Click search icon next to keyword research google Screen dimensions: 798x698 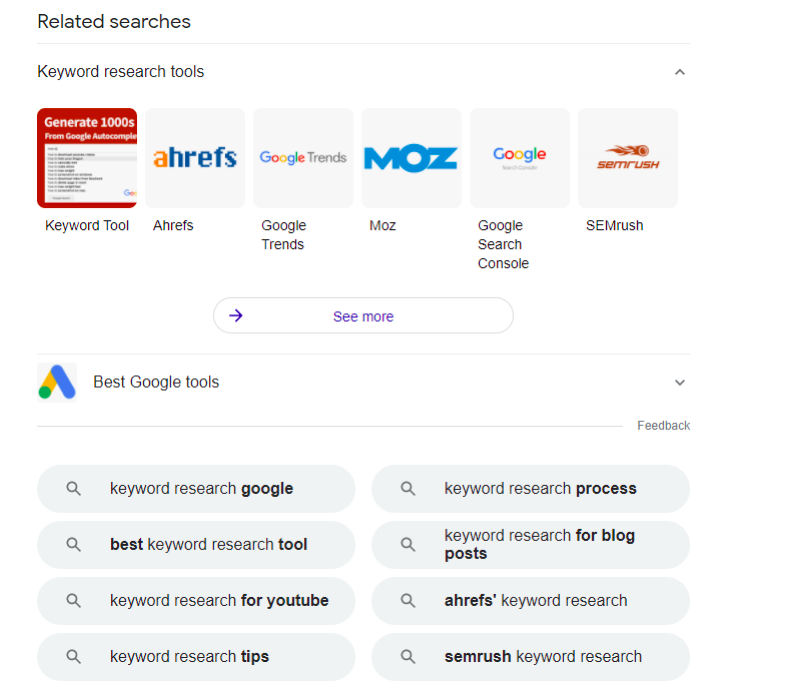pyautogui.click(x=73, y=489)
